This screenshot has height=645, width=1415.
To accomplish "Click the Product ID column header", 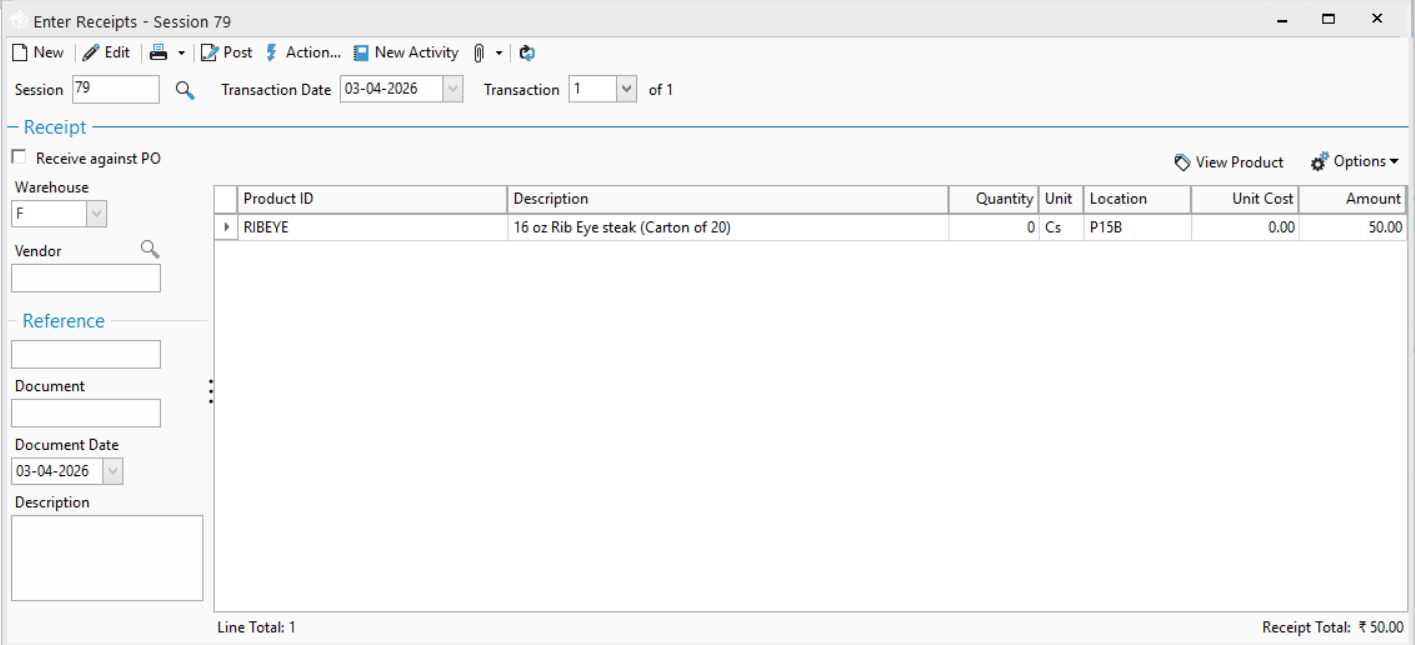I will click(x=372, y=199).
